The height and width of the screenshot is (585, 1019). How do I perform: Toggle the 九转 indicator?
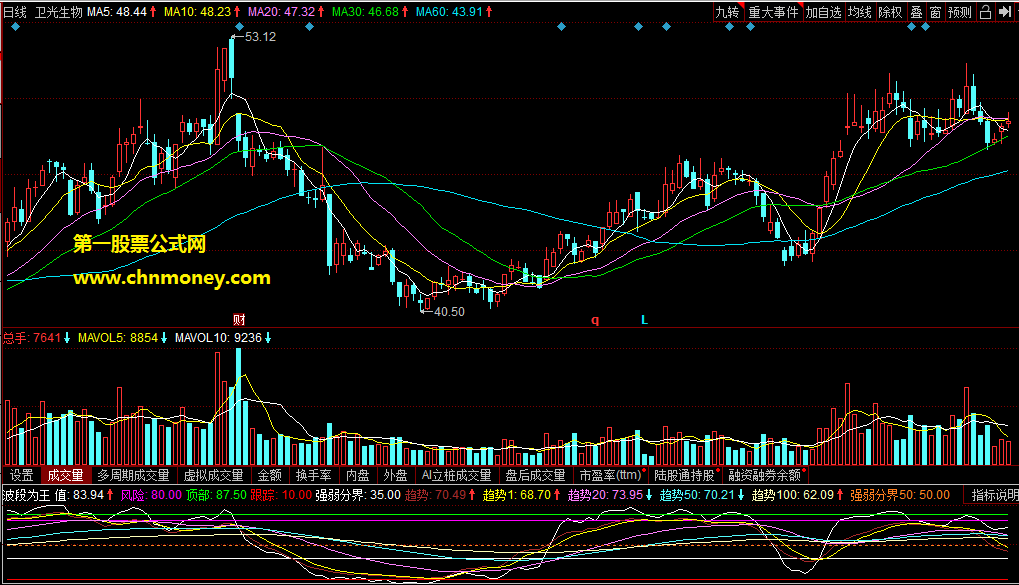[727, 12]
